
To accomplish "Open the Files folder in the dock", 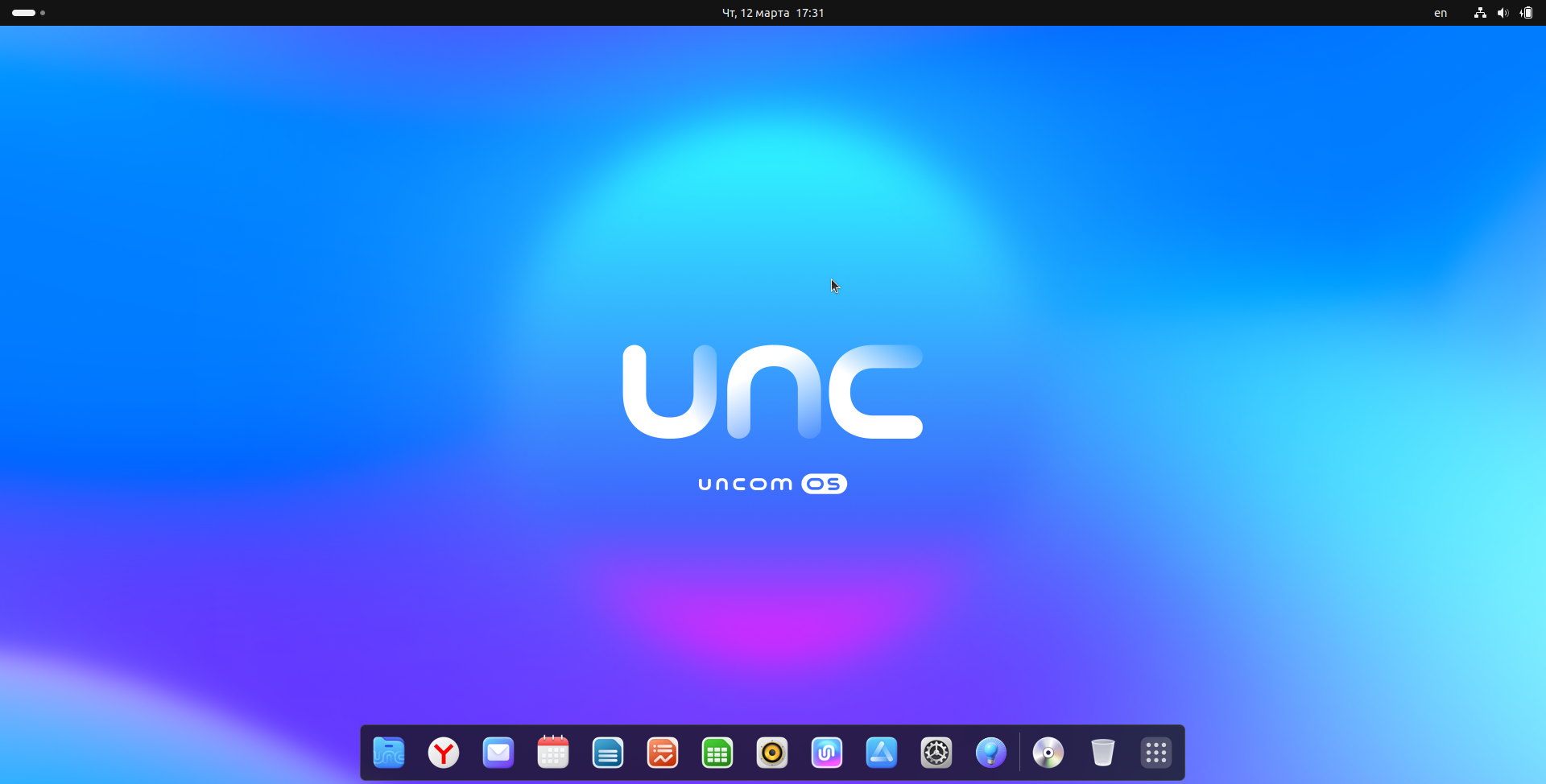I will point(389,753).
